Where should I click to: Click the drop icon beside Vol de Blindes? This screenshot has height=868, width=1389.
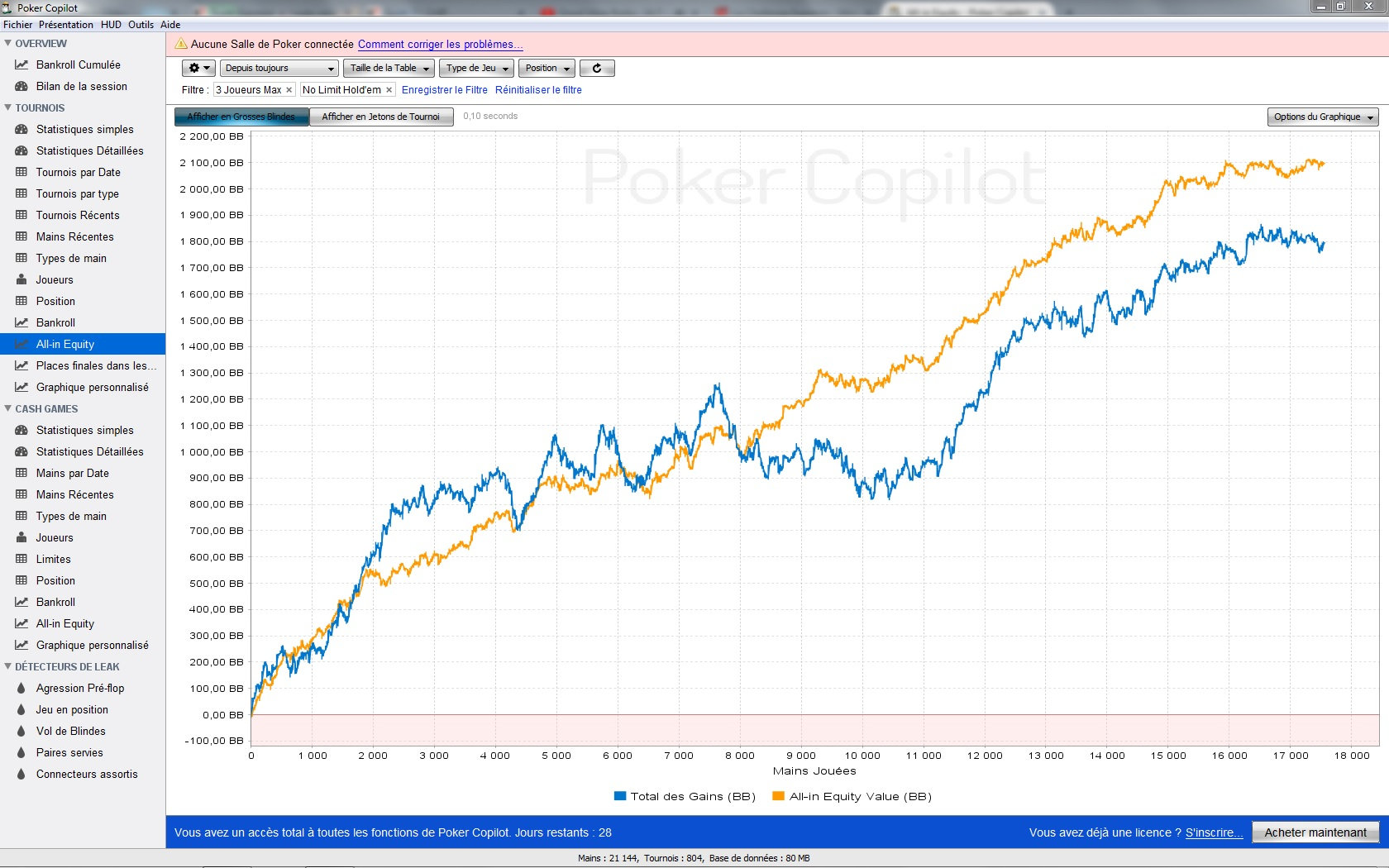tap(21, 731)
